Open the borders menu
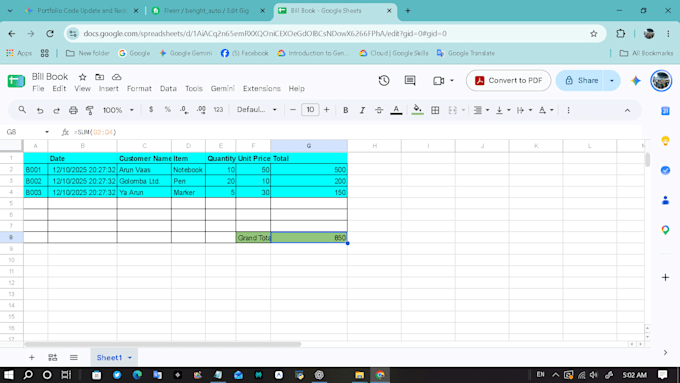This screenshot has height=383, width=680. click(435, 110)
